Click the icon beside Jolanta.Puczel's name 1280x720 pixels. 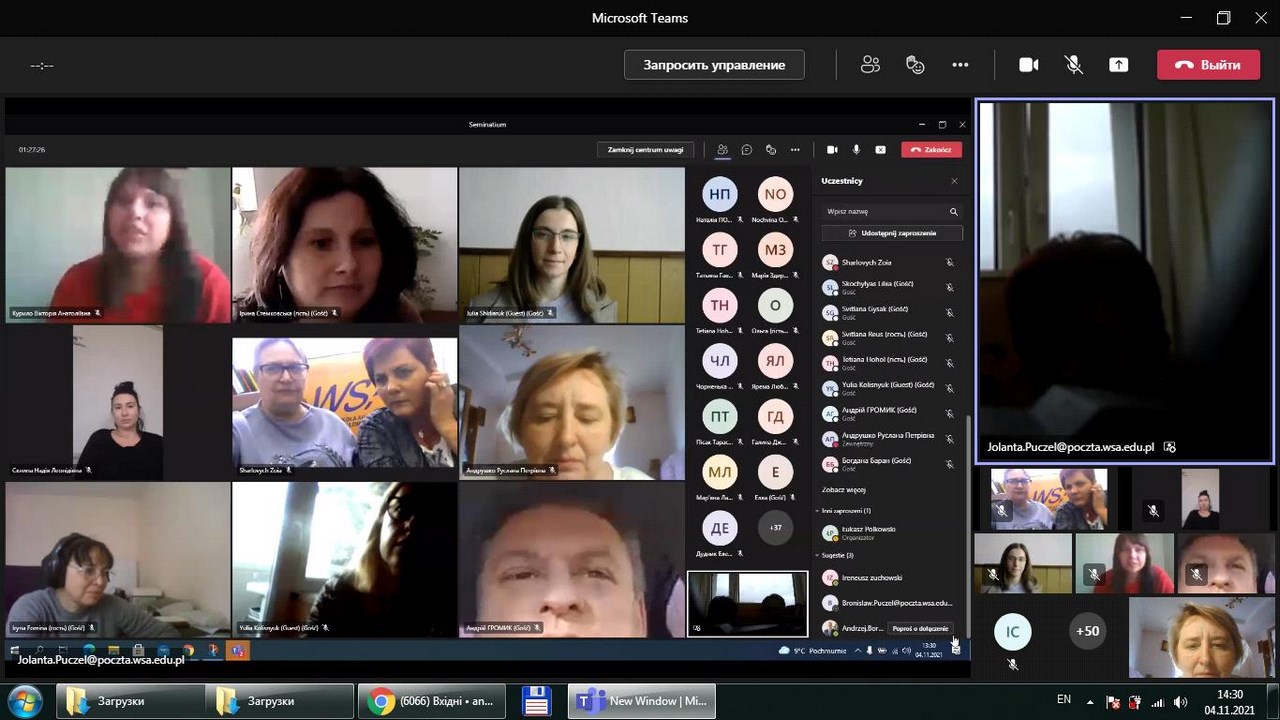click(x=1170, y=448)
